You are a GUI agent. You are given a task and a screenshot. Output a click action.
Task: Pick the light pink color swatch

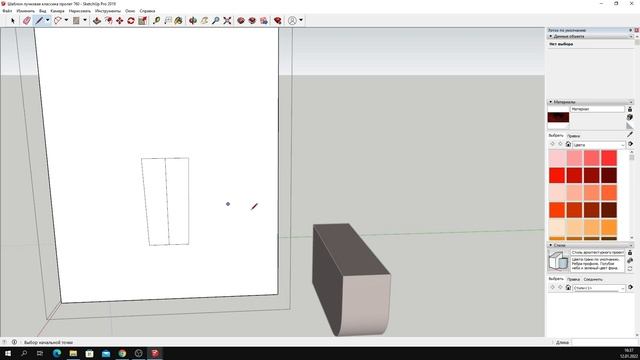click(557, 158)
